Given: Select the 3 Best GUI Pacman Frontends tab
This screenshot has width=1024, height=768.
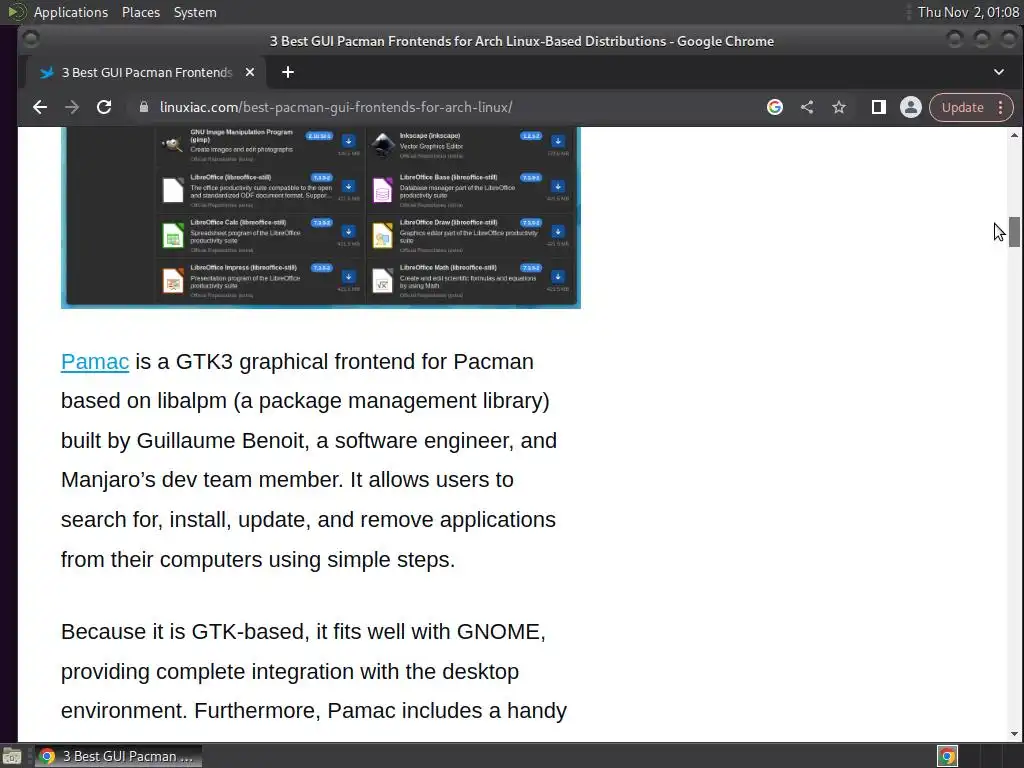Looking at the screenshot, I should click(146, 72).
